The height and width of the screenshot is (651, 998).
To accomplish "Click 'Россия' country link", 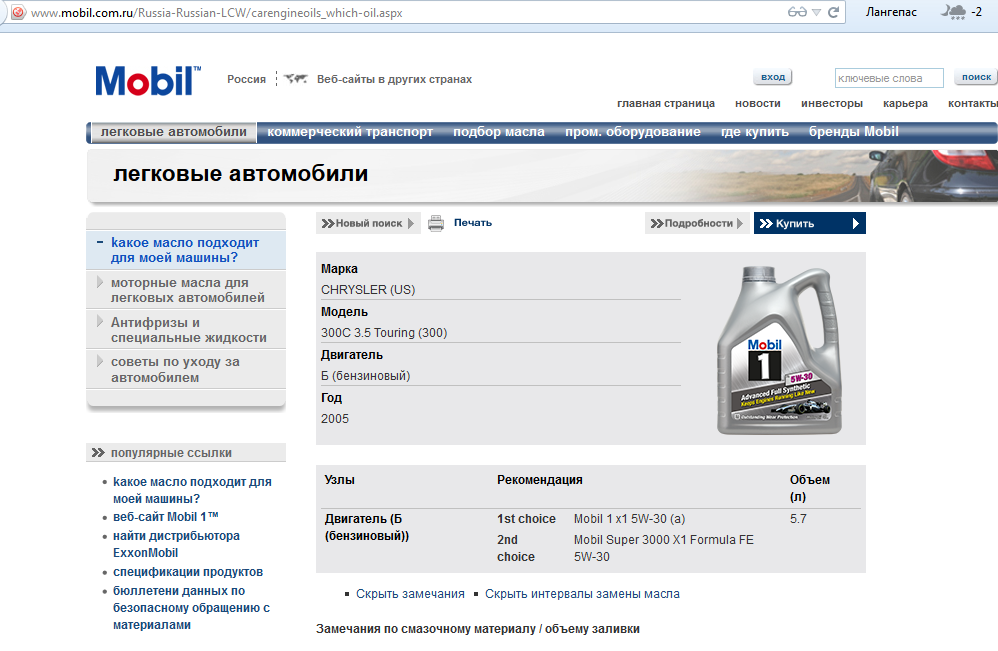I will click(246, 80).
